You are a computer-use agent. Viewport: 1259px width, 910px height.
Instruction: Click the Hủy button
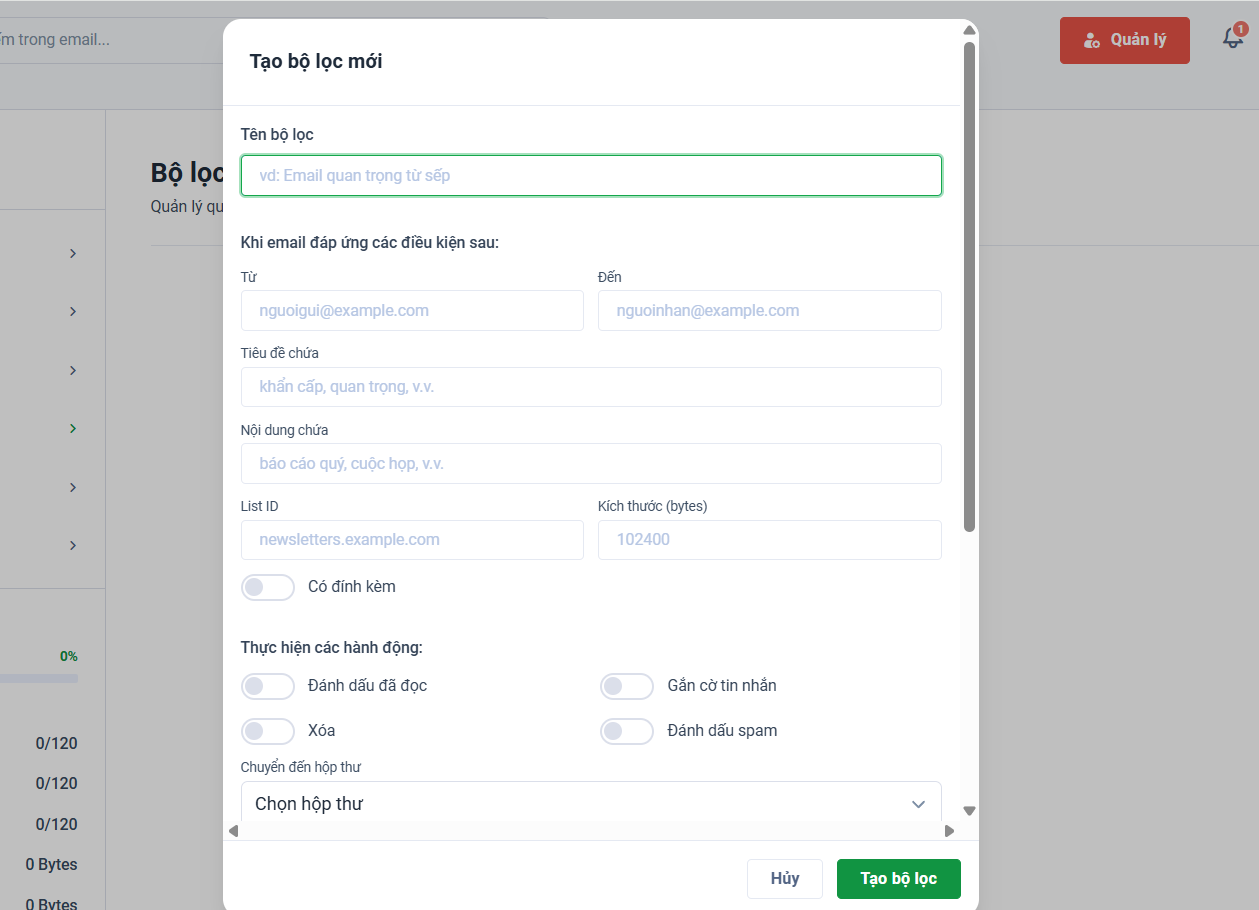pos(785,879)
